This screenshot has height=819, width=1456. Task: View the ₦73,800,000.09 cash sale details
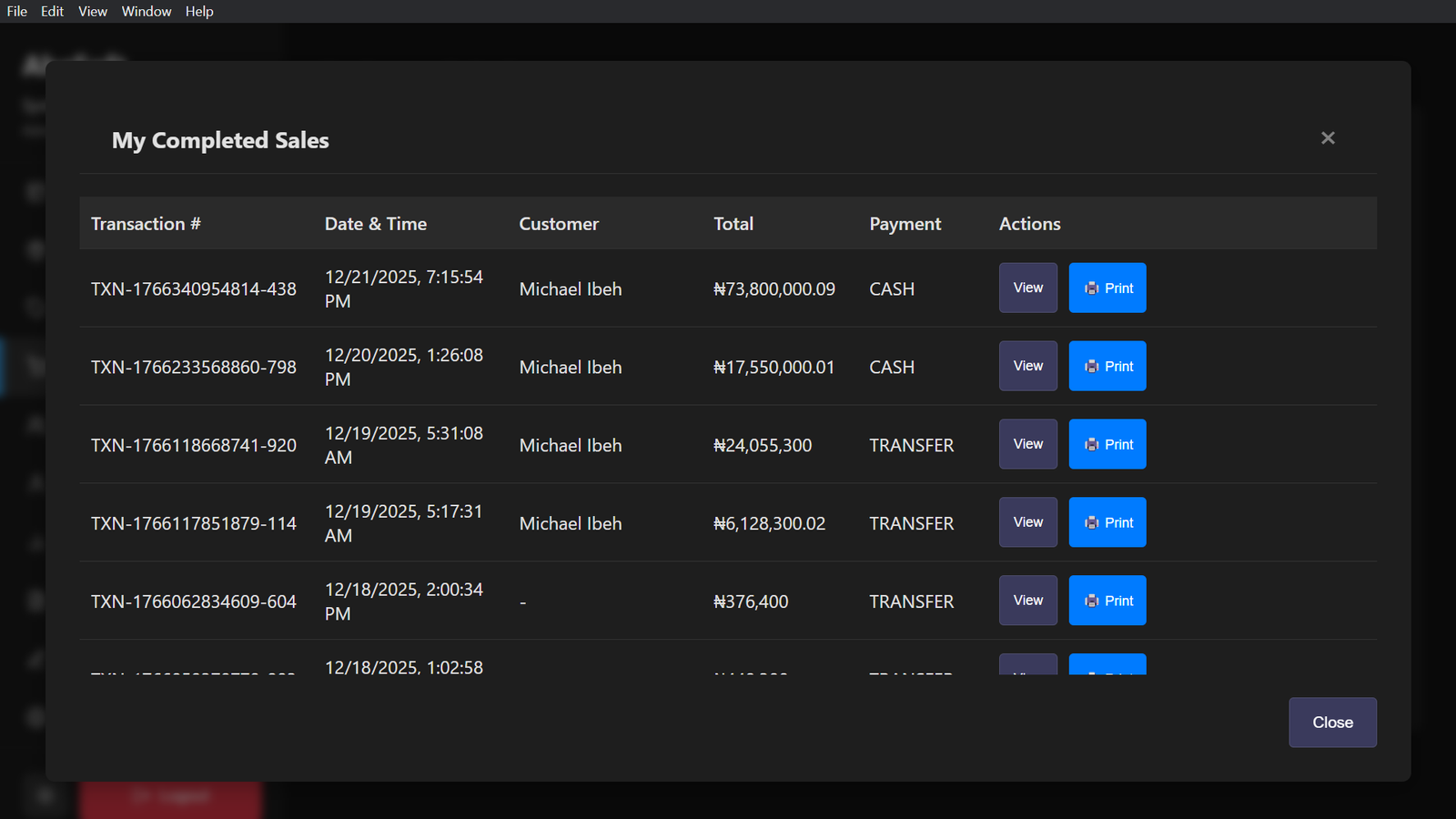[x=1027, y=288]
